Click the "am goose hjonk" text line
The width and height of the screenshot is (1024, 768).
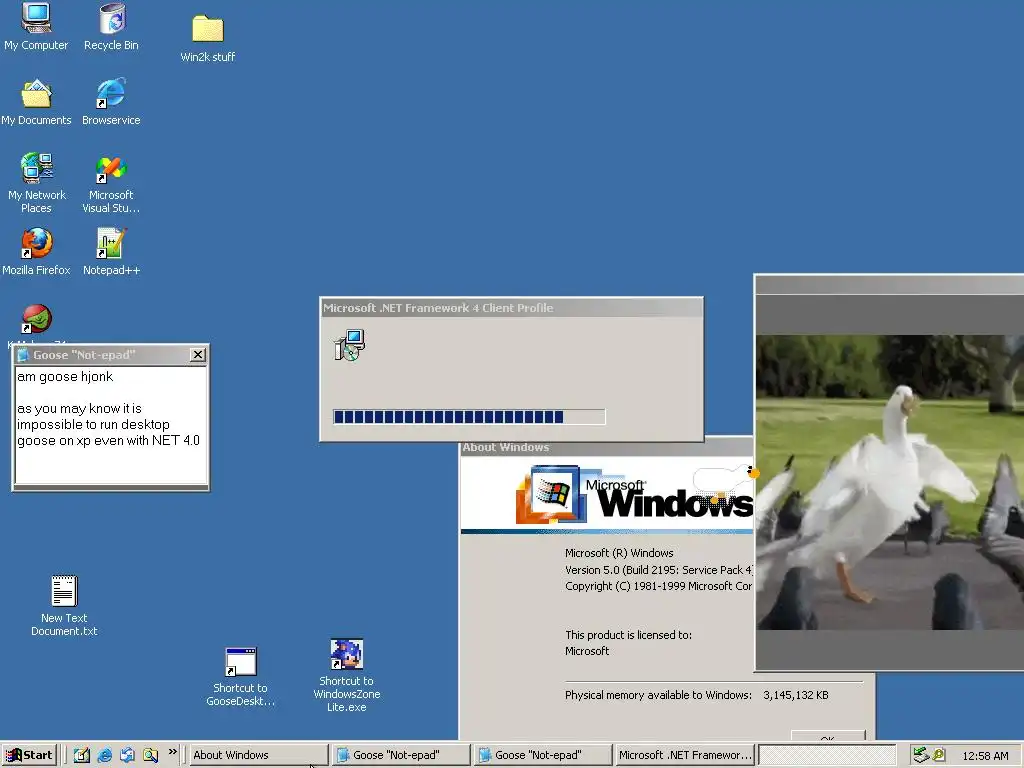click(x=65, y=377)
